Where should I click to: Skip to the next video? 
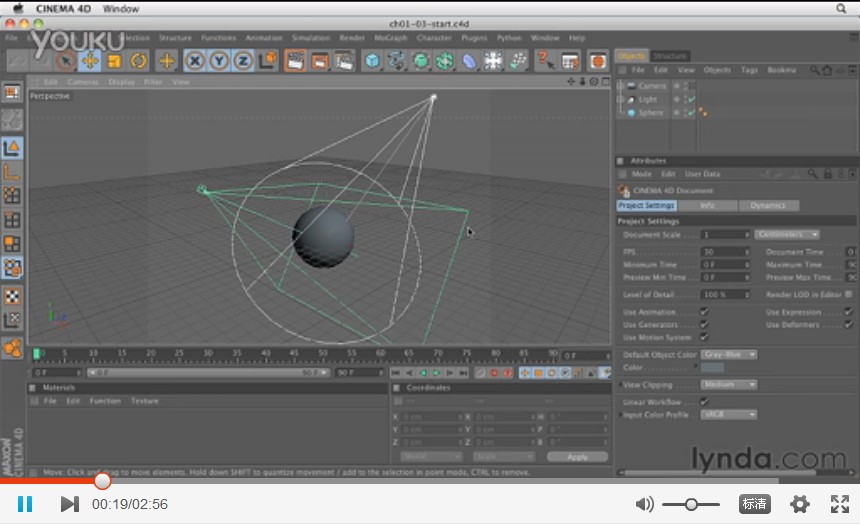click(70, 504)
